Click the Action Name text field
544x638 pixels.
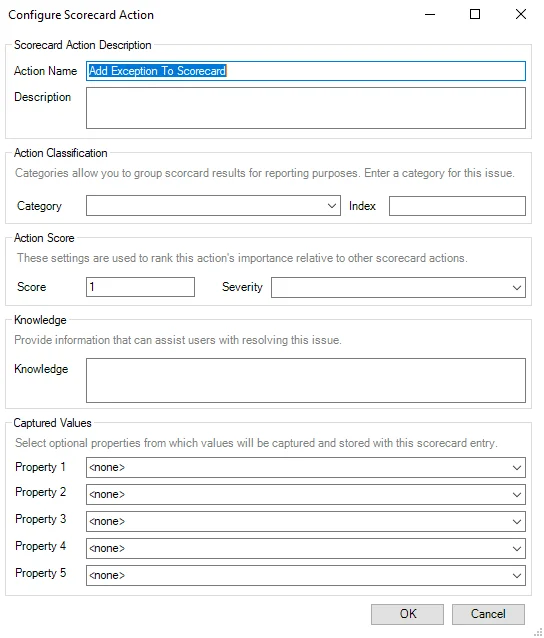click(306, 71)
